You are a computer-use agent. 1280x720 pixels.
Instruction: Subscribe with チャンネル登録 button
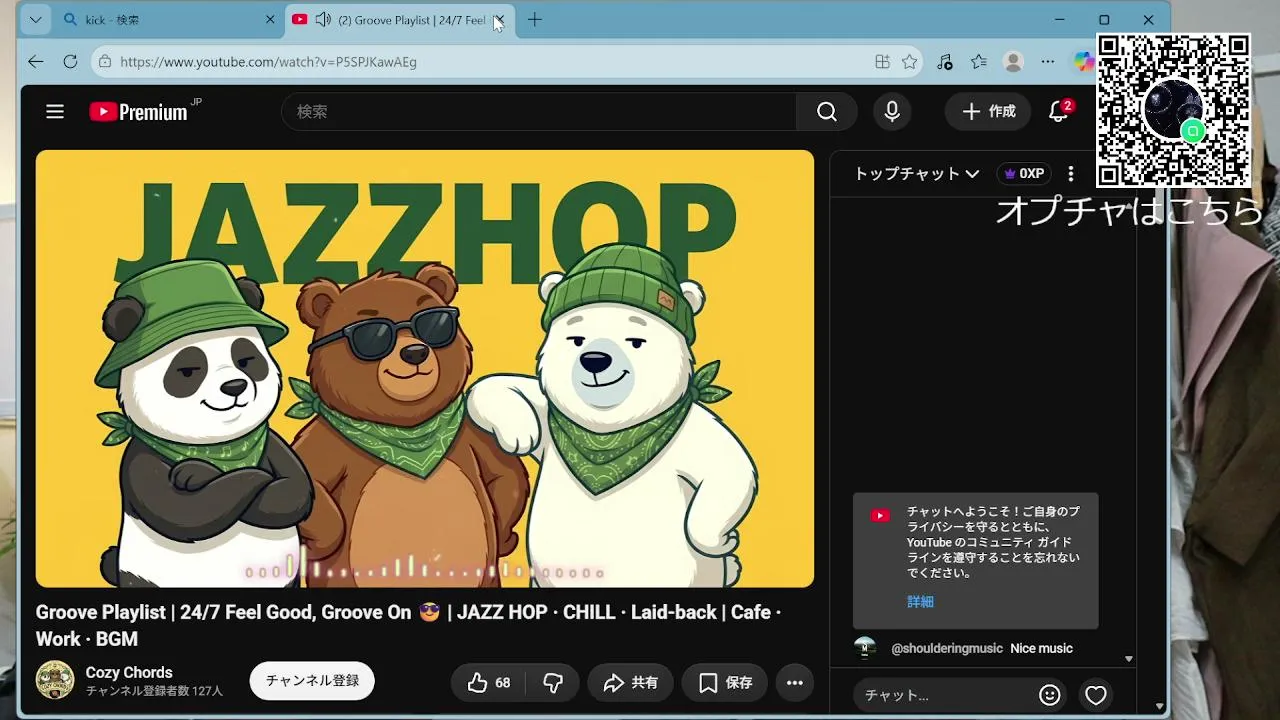click(x=312, y=680)
